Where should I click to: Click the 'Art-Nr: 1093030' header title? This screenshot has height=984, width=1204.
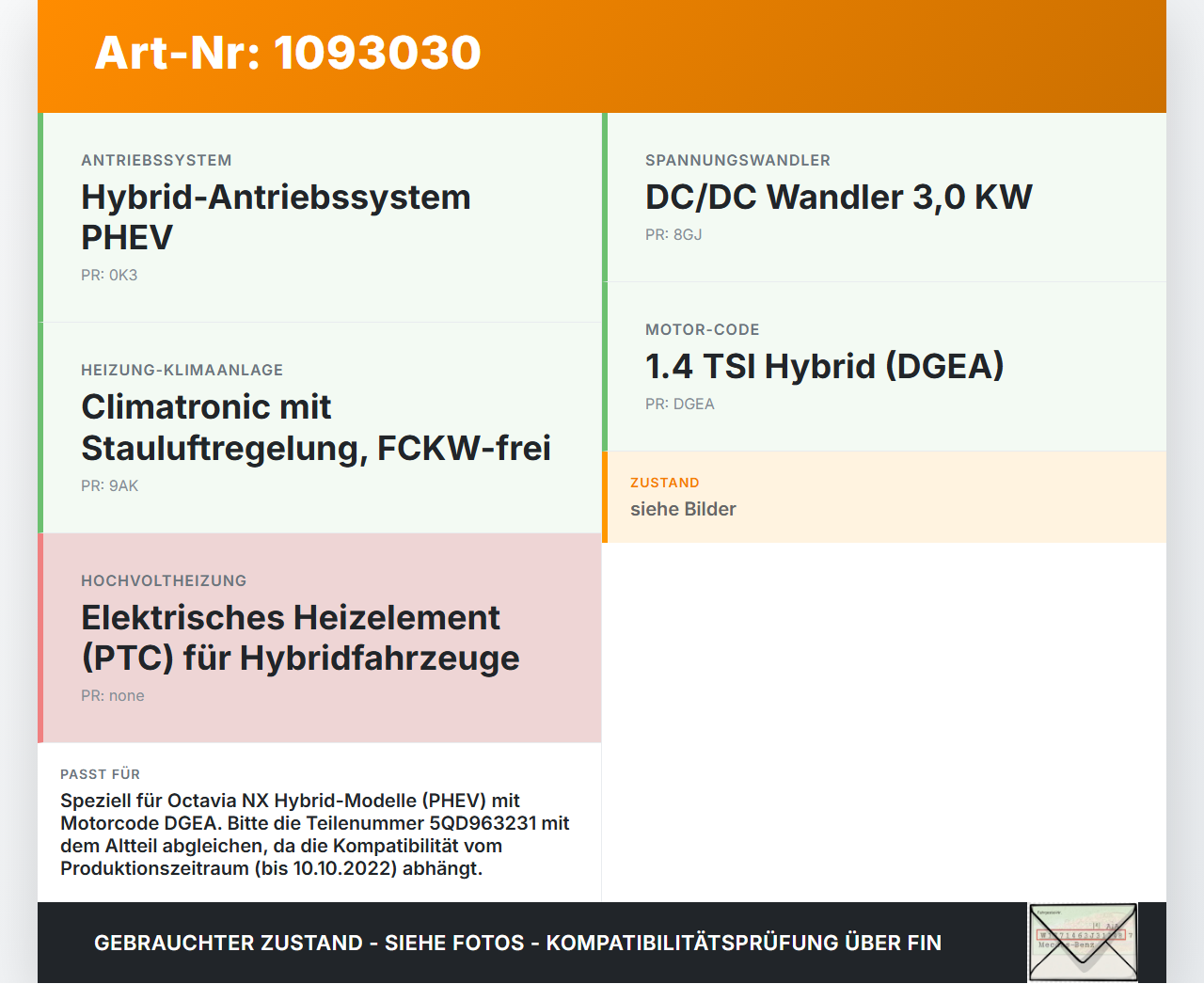(288, 53)
